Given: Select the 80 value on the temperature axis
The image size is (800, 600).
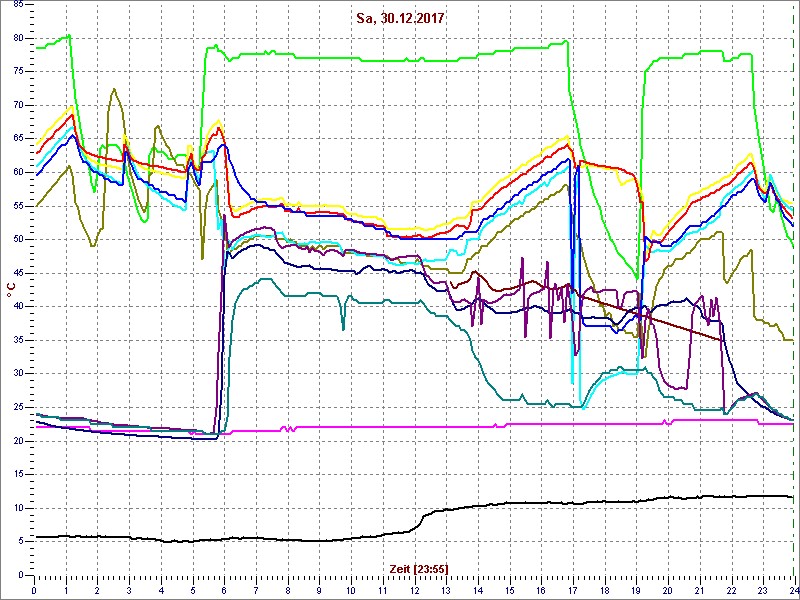Looking at the screenshot, I should tap(17, 38).
